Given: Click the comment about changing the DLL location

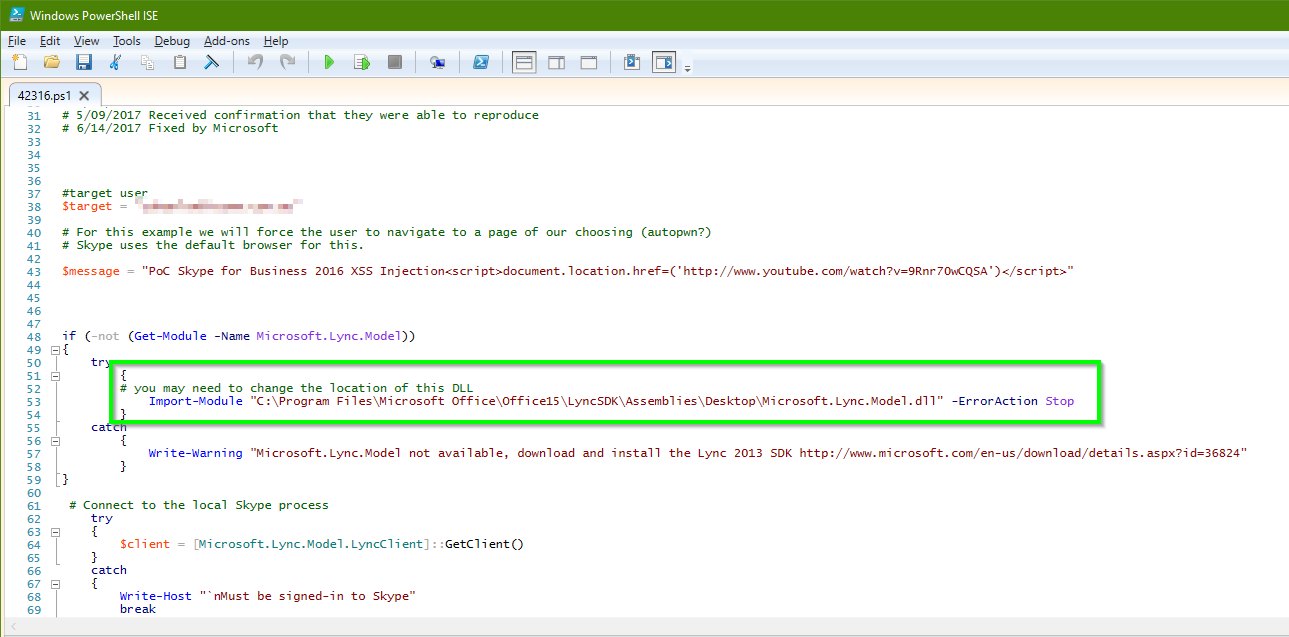Looking at the screenshot, I should coord(297,388).
